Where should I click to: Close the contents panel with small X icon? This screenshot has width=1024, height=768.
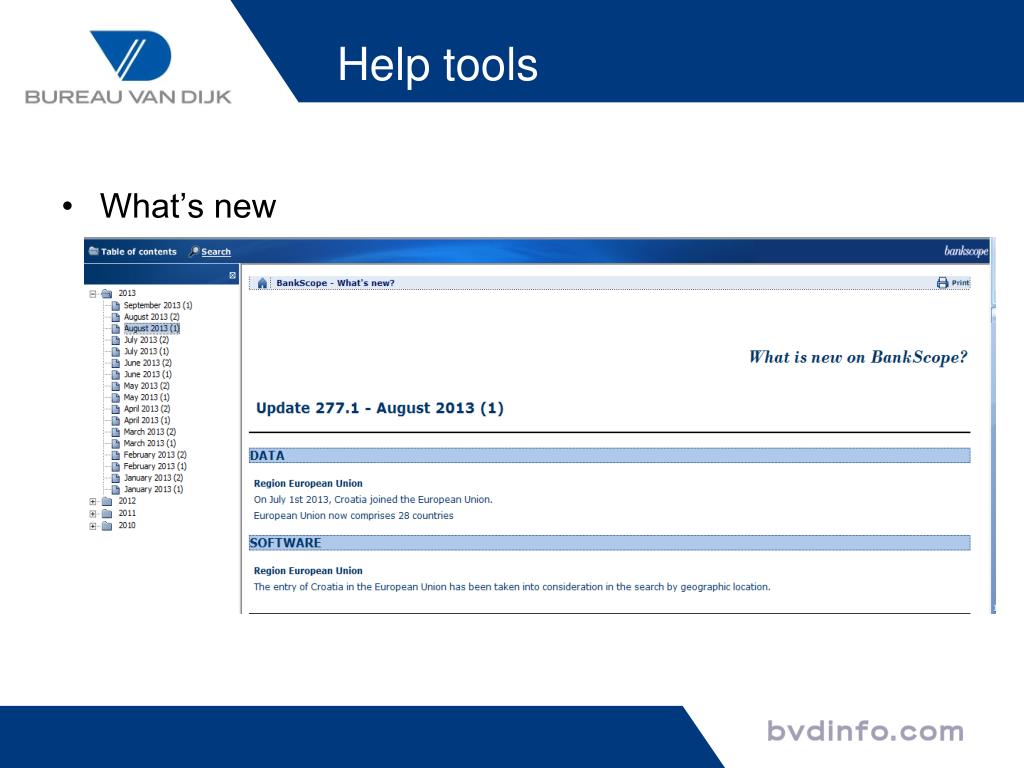[x=232, y=276]
